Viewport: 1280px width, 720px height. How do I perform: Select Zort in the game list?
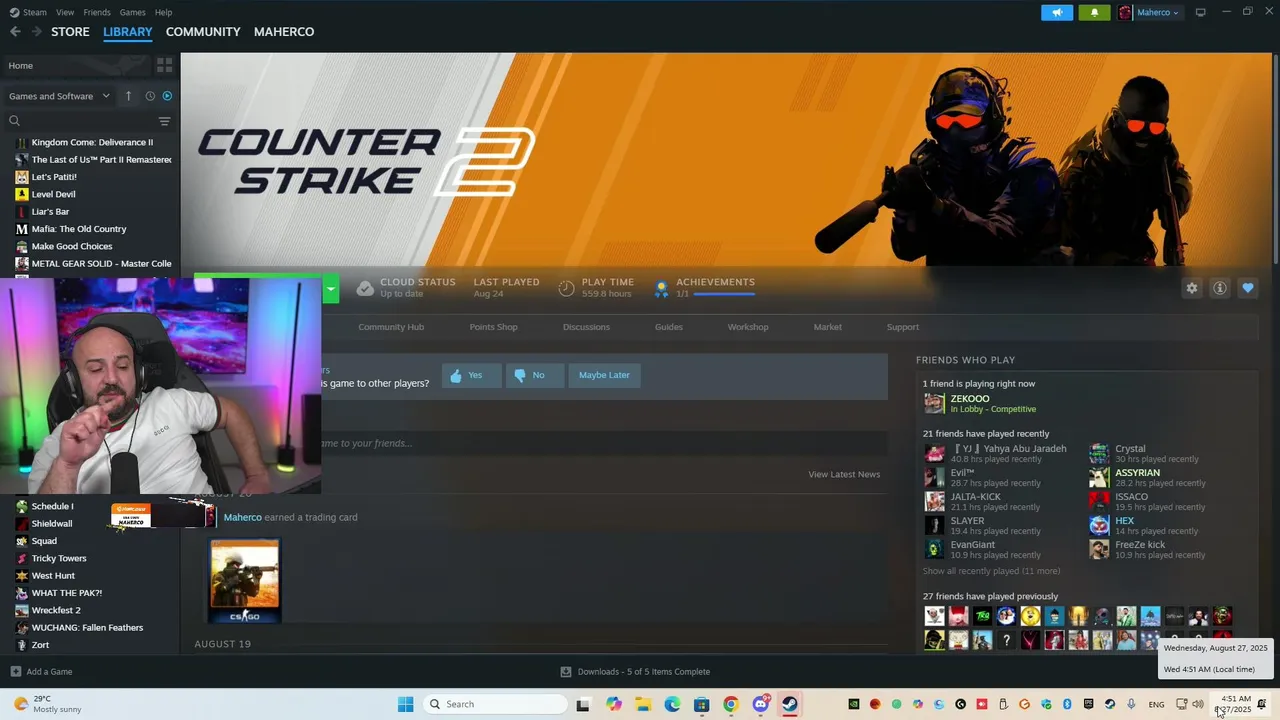click(40, 645)
